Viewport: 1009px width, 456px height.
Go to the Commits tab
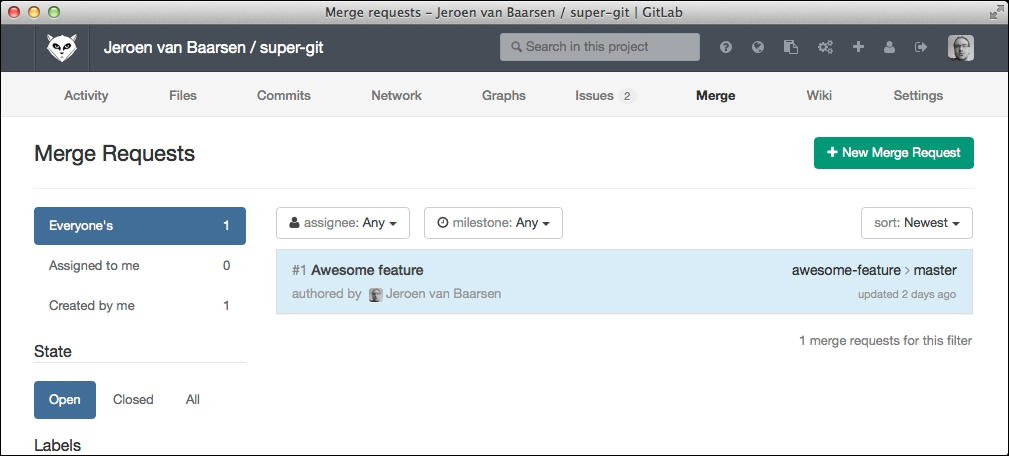tap(284, 96)
